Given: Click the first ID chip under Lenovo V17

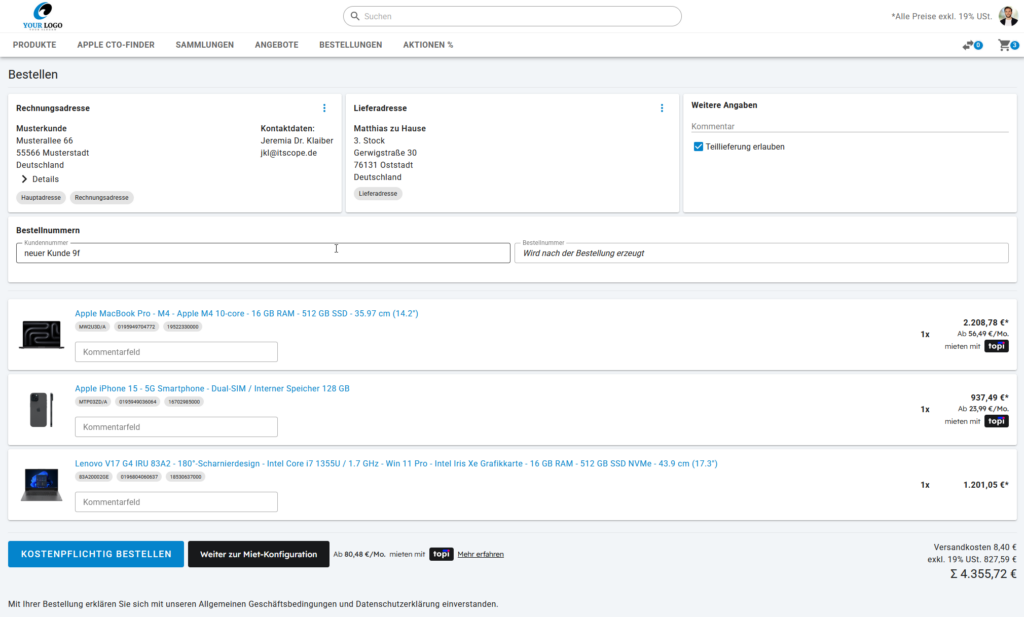Looking at the screenshot, I should (94, 477).
